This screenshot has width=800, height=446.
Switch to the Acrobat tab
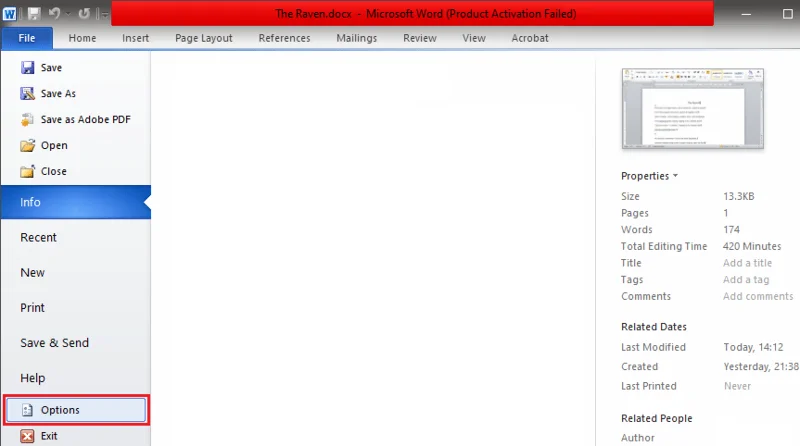click(x=530, y=38)
